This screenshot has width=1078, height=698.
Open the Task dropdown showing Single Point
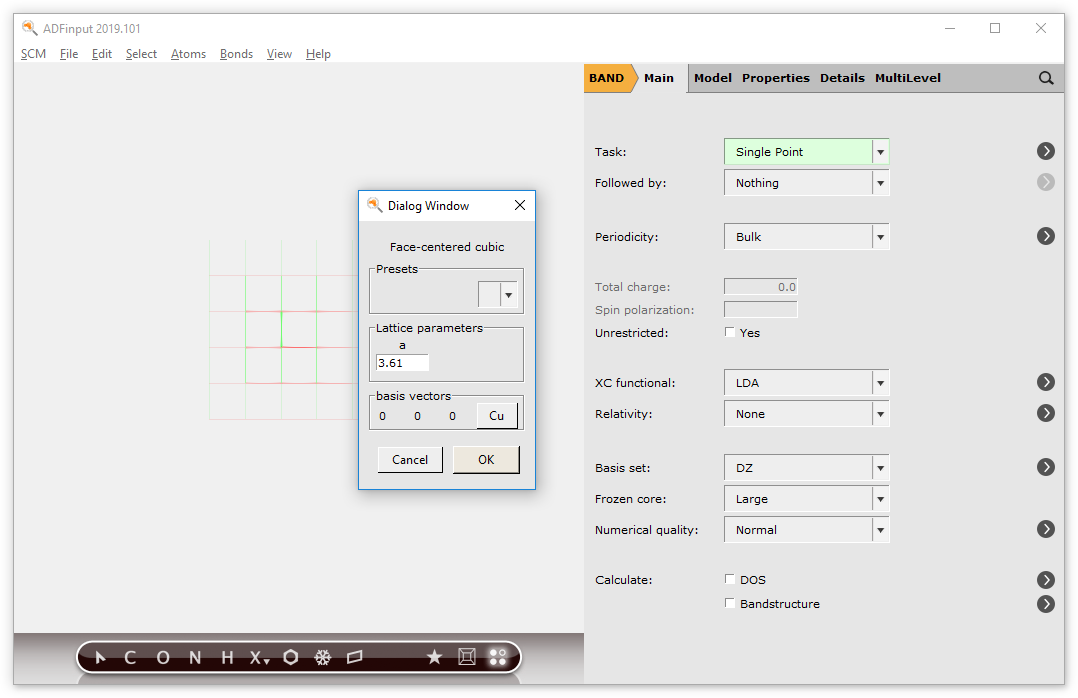[x=879, y=151]
